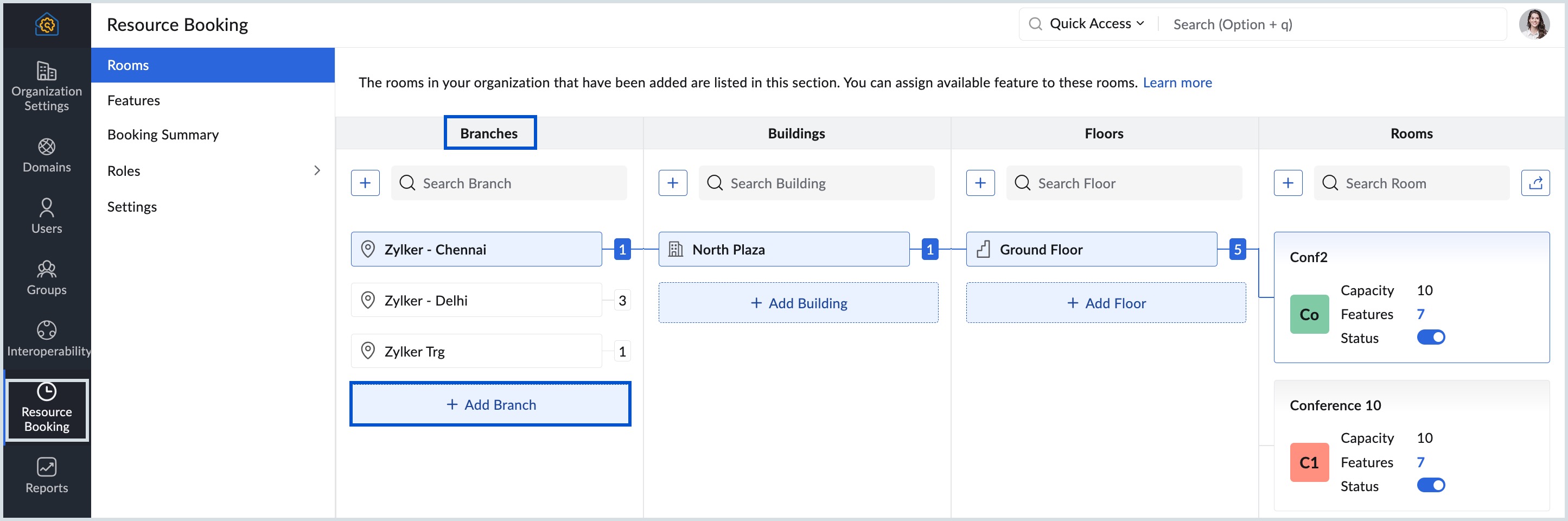This screenshot has height=521, width=1568.
Task: Click the green Co room color badge
Action: 1309,315
